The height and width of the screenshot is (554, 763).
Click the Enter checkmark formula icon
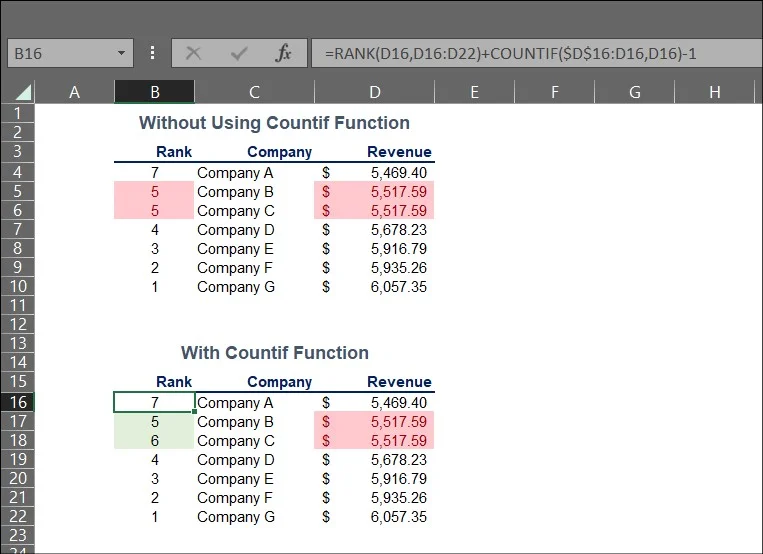point(239,53)
